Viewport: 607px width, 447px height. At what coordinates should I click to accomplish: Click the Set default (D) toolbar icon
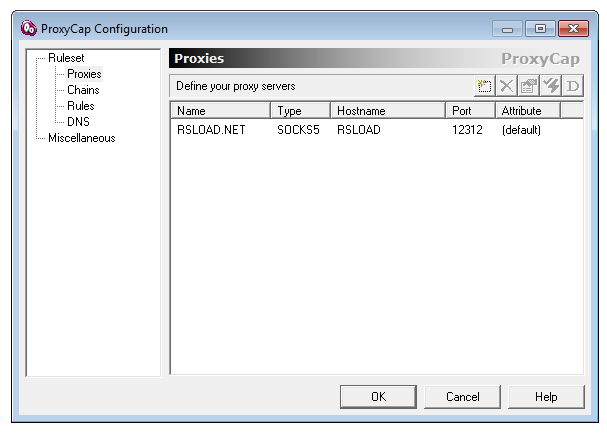[x=573, y=86]
